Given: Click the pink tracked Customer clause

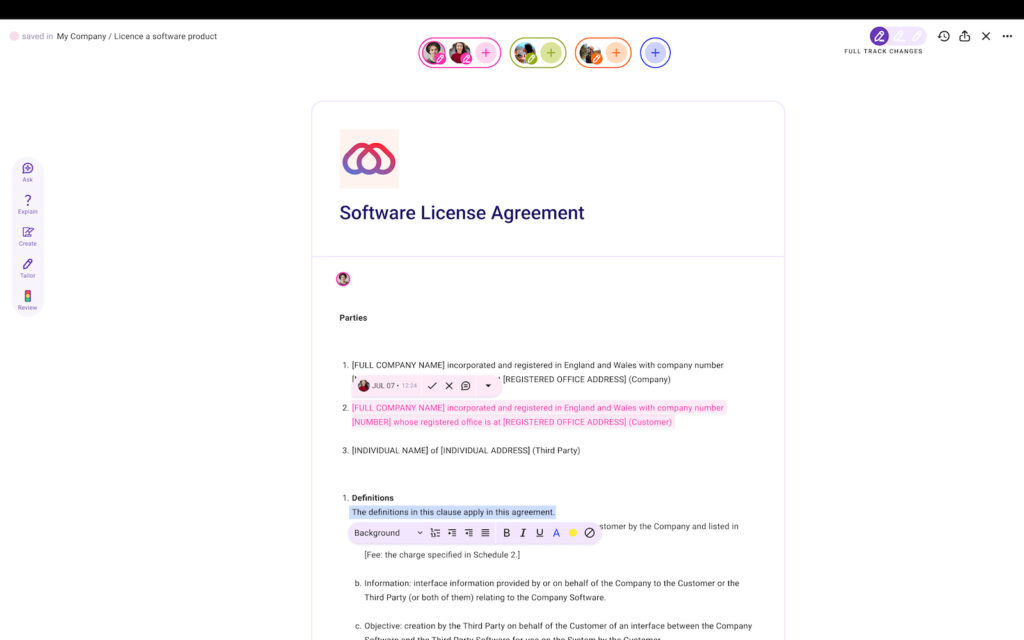Looking at the screenshot, I should (x=537, y=415).
